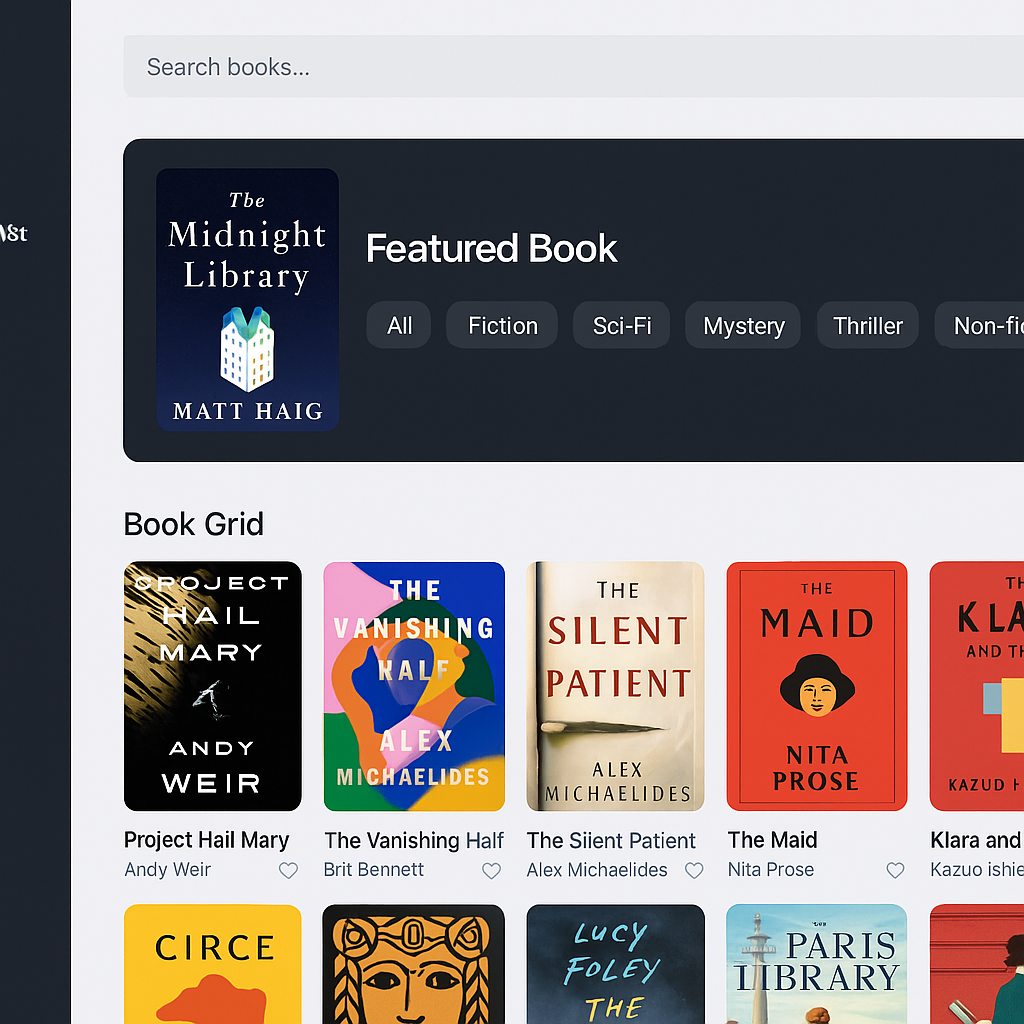This screenshot has width=1024, height=1024.
Task: Show Thriller books
Action: click(868, 325)
